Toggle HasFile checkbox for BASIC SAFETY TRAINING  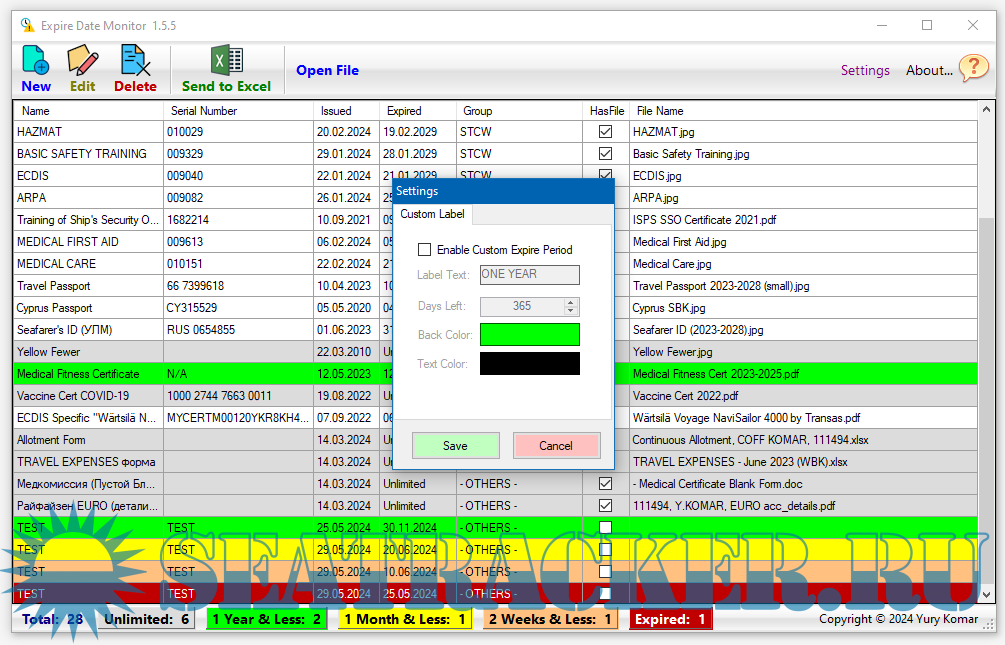coord(605,154)
